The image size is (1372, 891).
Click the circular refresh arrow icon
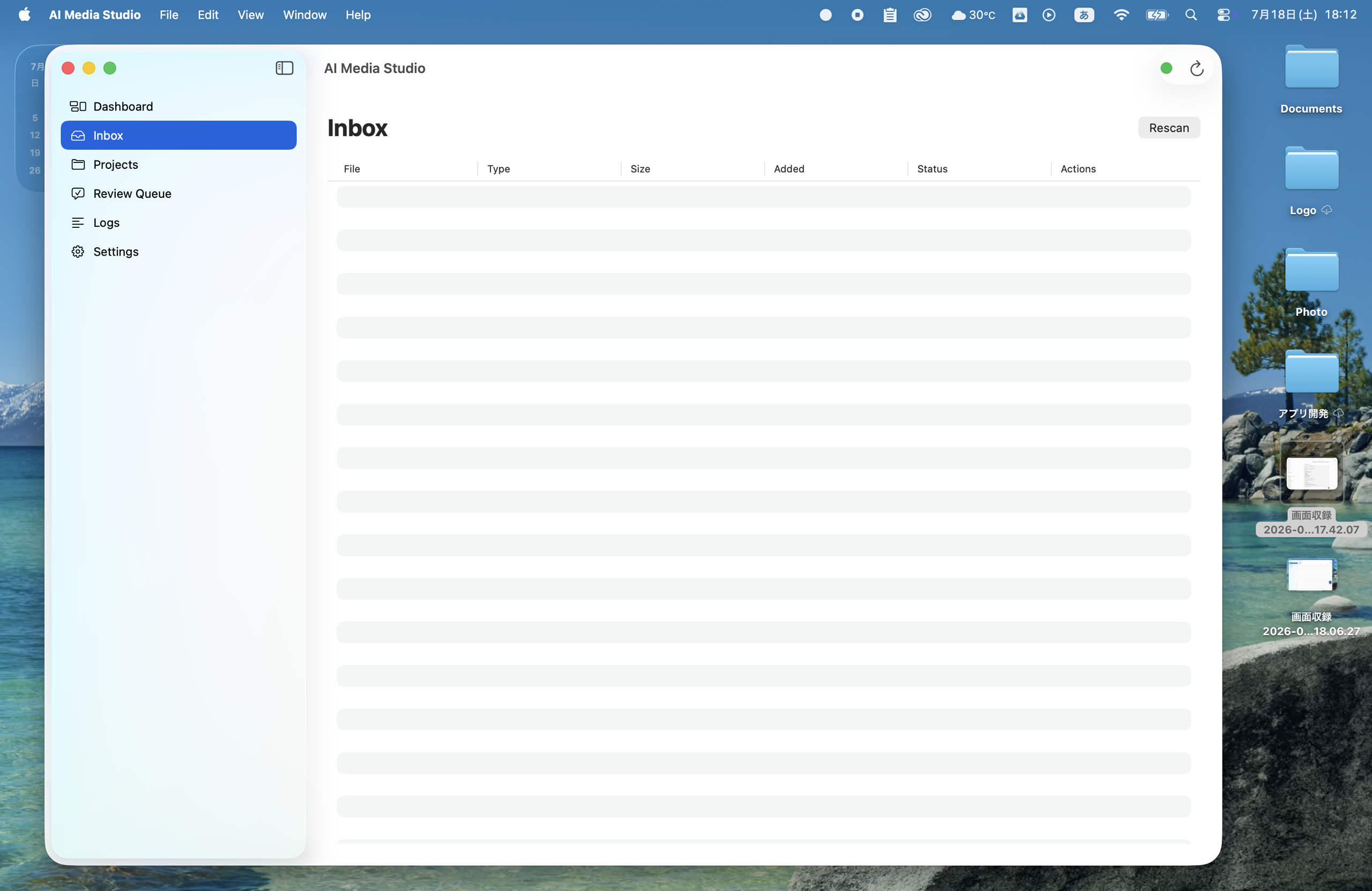1197,68
